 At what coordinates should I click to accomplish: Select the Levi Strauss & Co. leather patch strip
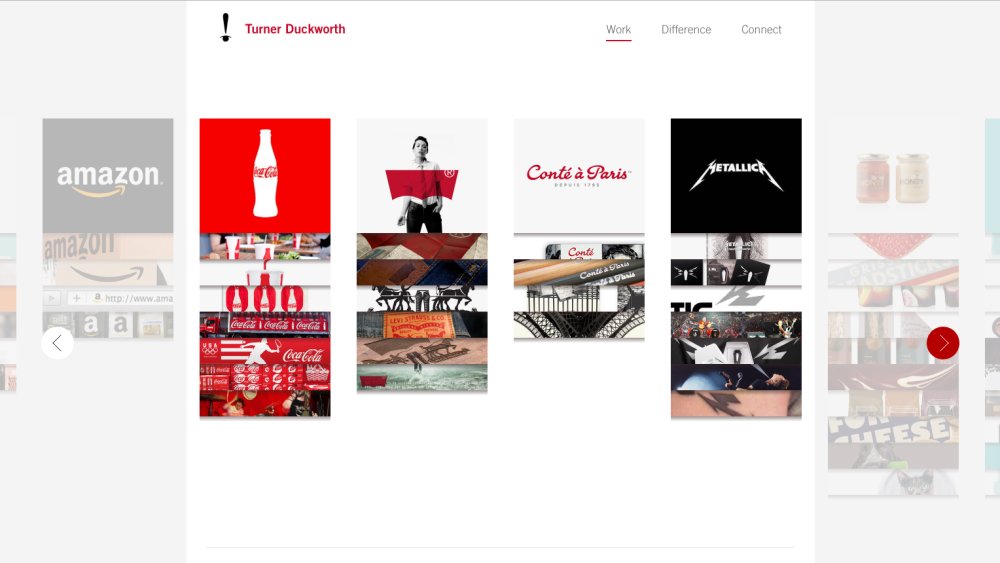click(x=422, y=325)
